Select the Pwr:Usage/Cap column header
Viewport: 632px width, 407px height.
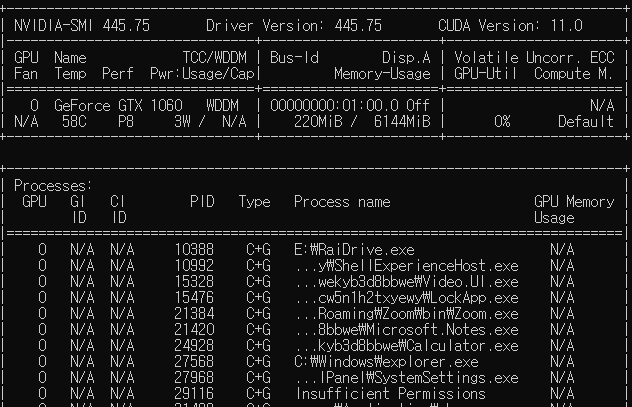[x=202, y=74]
